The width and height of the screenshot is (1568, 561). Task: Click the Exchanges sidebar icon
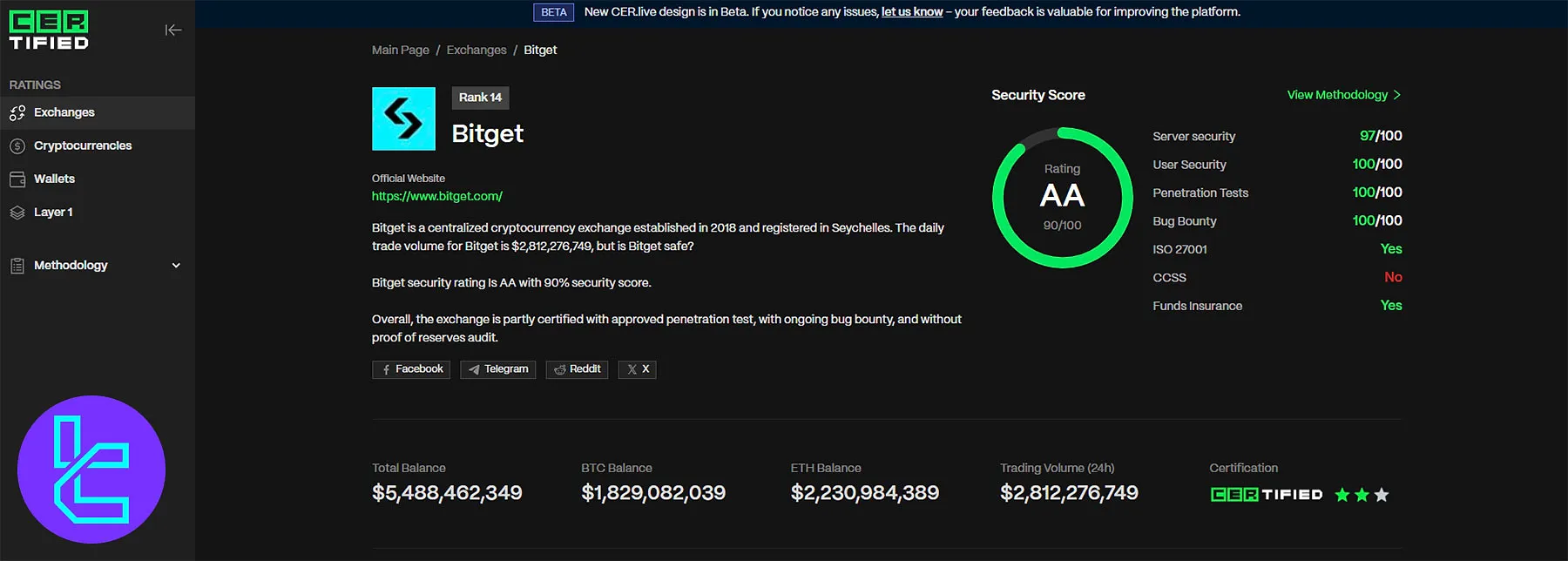[17, 113]
